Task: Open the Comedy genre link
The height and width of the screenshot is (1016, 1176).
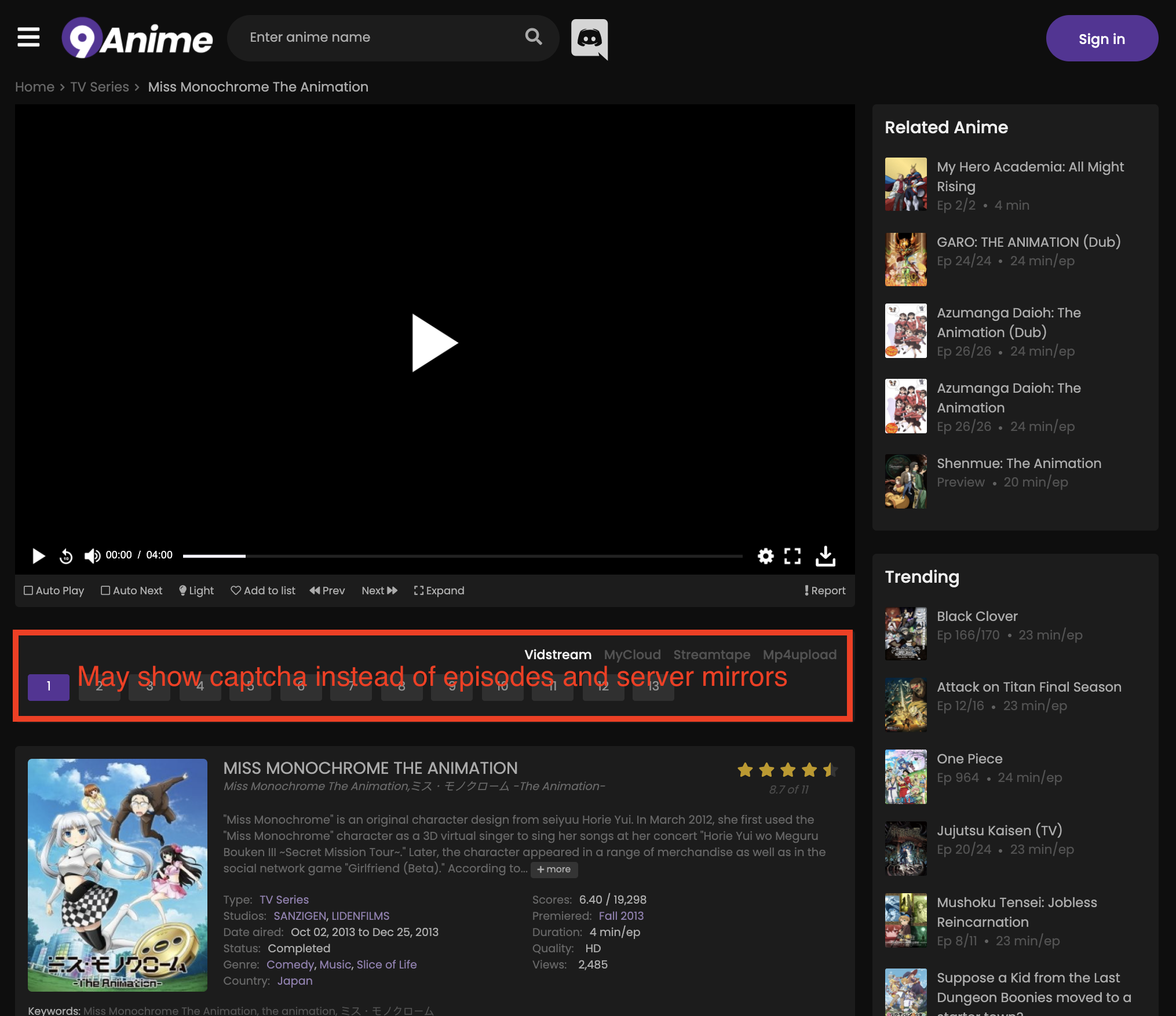Action: point(290,964)
